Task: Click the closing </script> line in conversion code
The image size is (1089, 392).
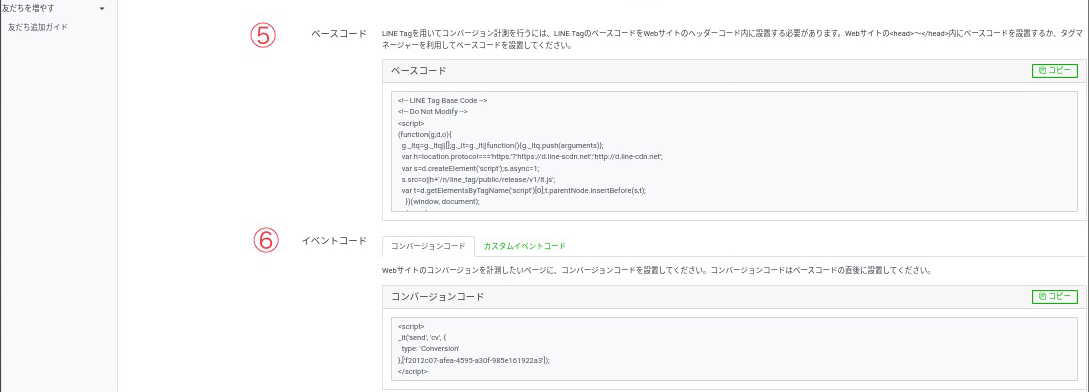Action: 413,371
